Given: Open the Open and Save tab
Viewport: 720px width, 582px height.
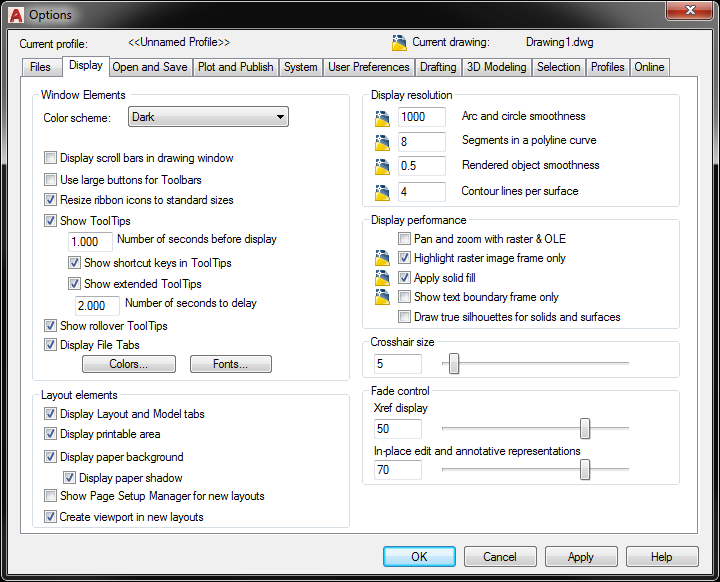Looking at the screenshot, I should point(150,67).
